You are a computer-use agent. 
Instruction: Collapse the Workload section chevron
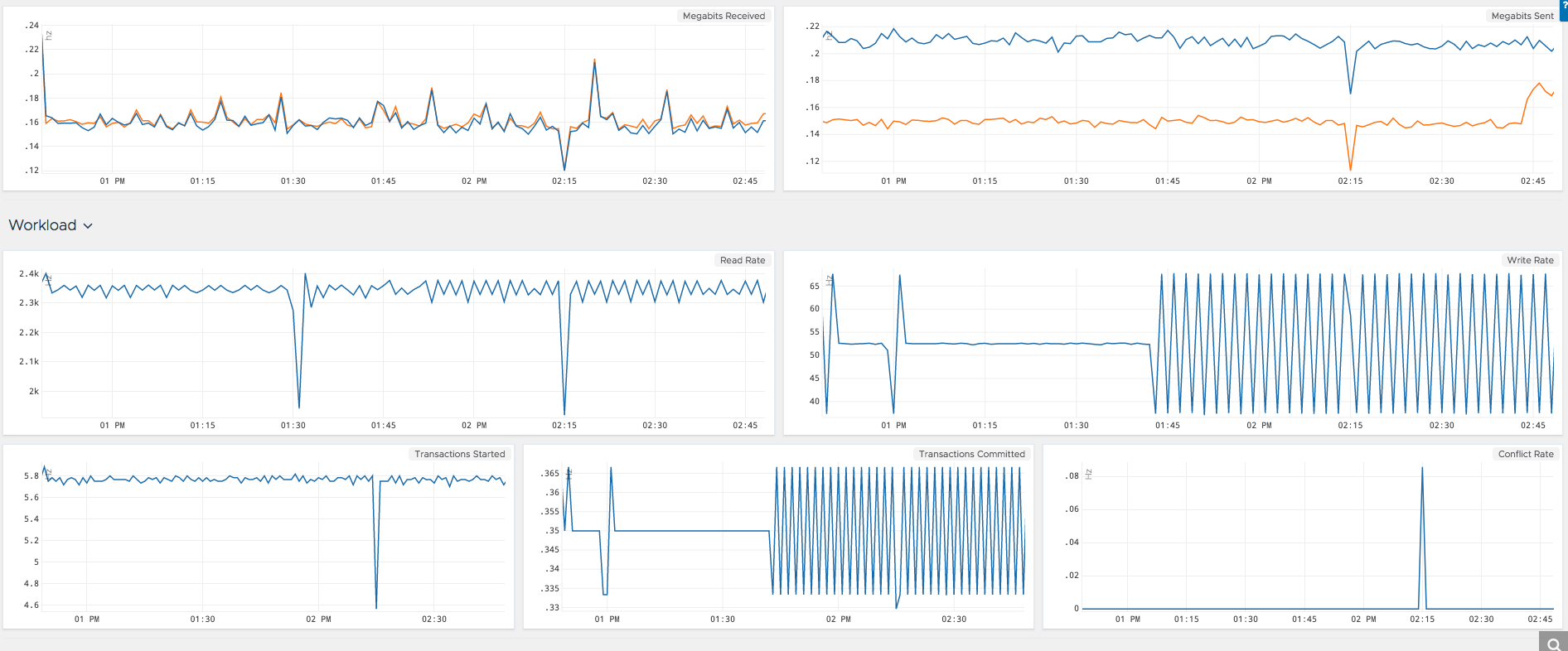(x=88, y=226)
